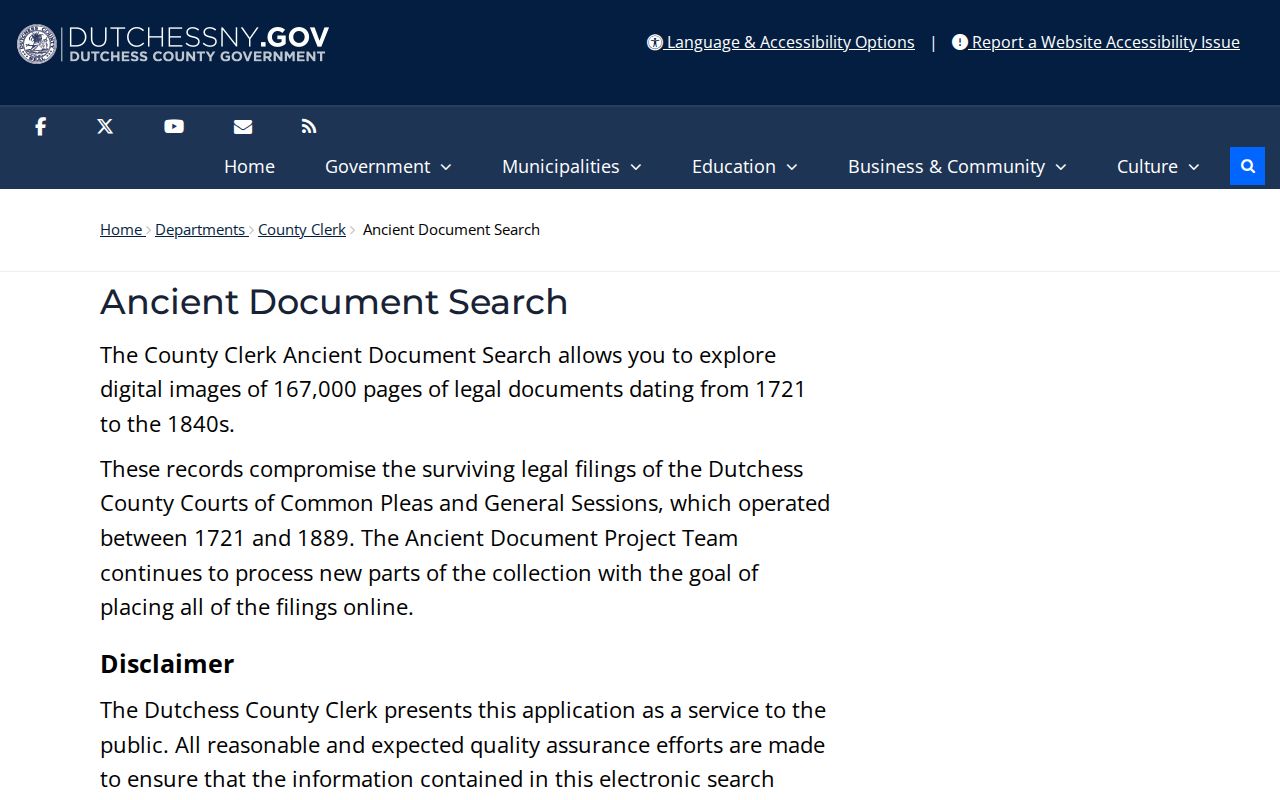
Task: Go to Departments breadcrumb
Action: (200, 229)
